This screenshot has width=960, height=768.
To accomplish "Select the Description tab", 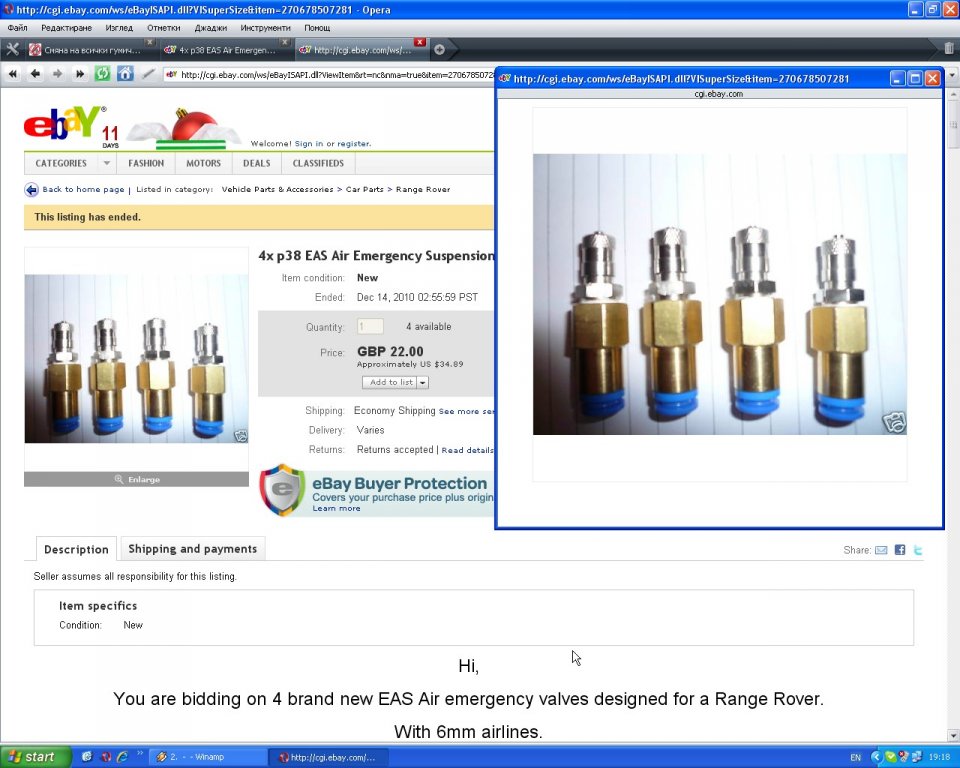I will 76,549.
